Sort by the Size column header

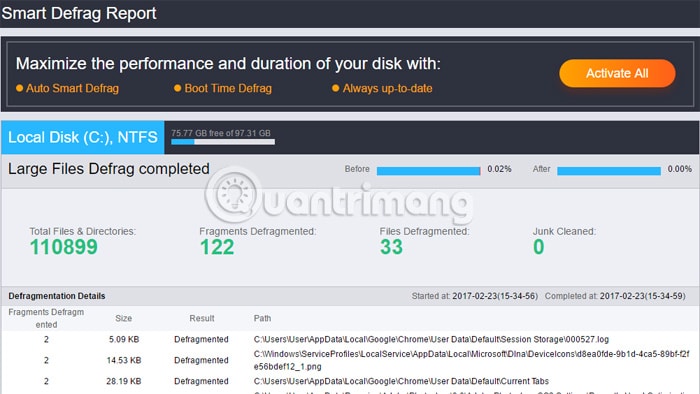pyautogui.click(x=124, y=318)
